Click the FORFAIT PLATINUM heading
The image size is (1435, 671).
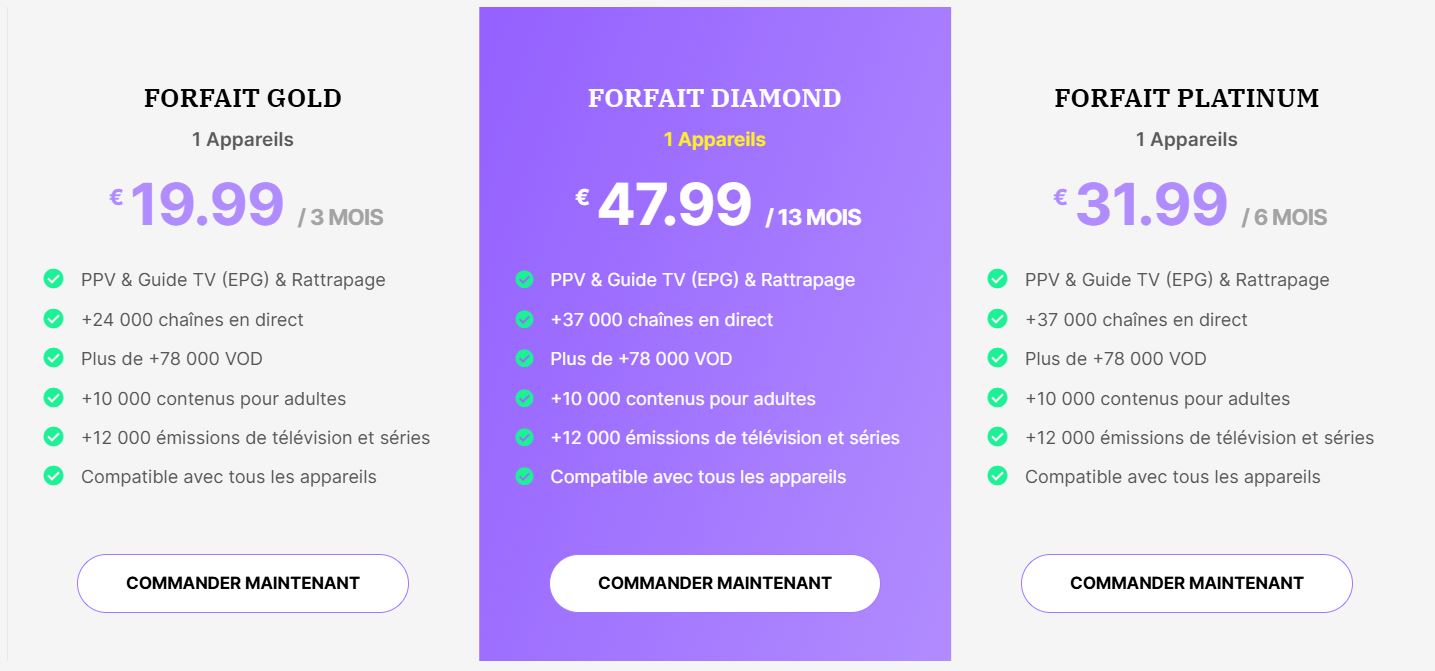pos(1187,98)
